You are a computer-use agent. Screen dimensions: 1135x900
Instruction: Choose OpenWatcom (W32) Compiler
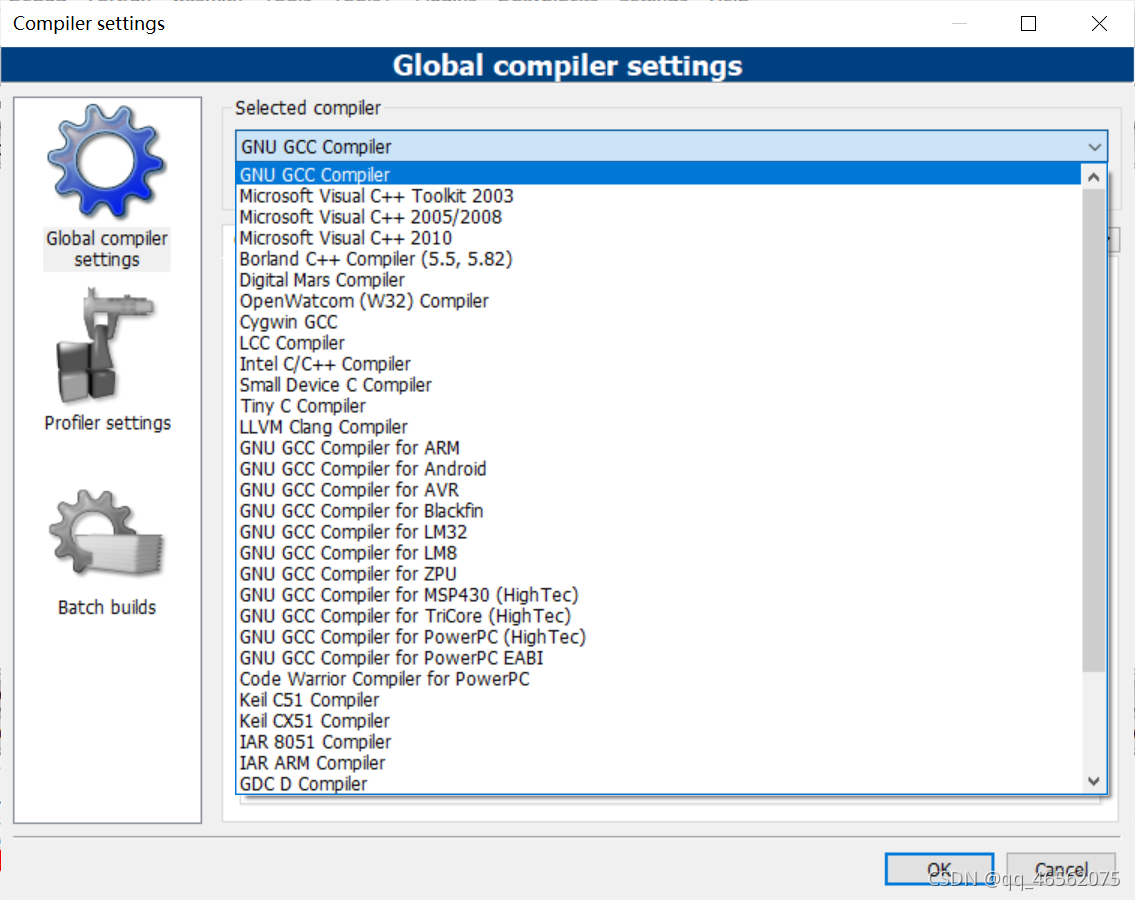coord(658,301)
